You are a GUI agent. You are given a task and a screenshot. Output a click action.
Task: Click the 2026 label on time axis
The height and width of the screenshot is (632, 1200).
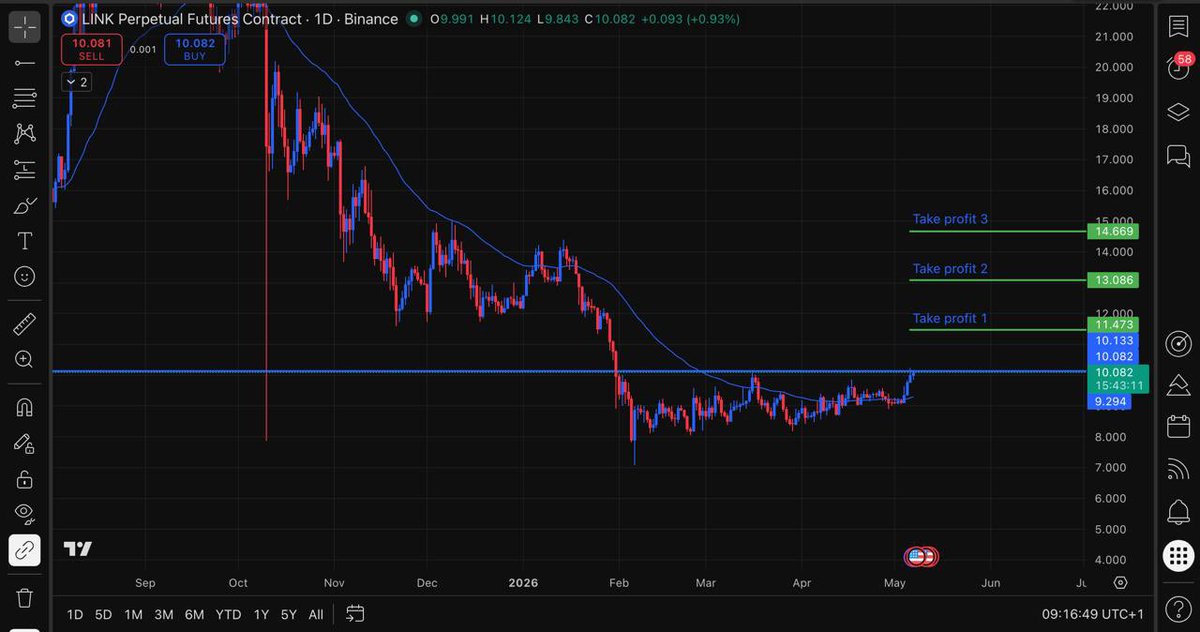524,582
